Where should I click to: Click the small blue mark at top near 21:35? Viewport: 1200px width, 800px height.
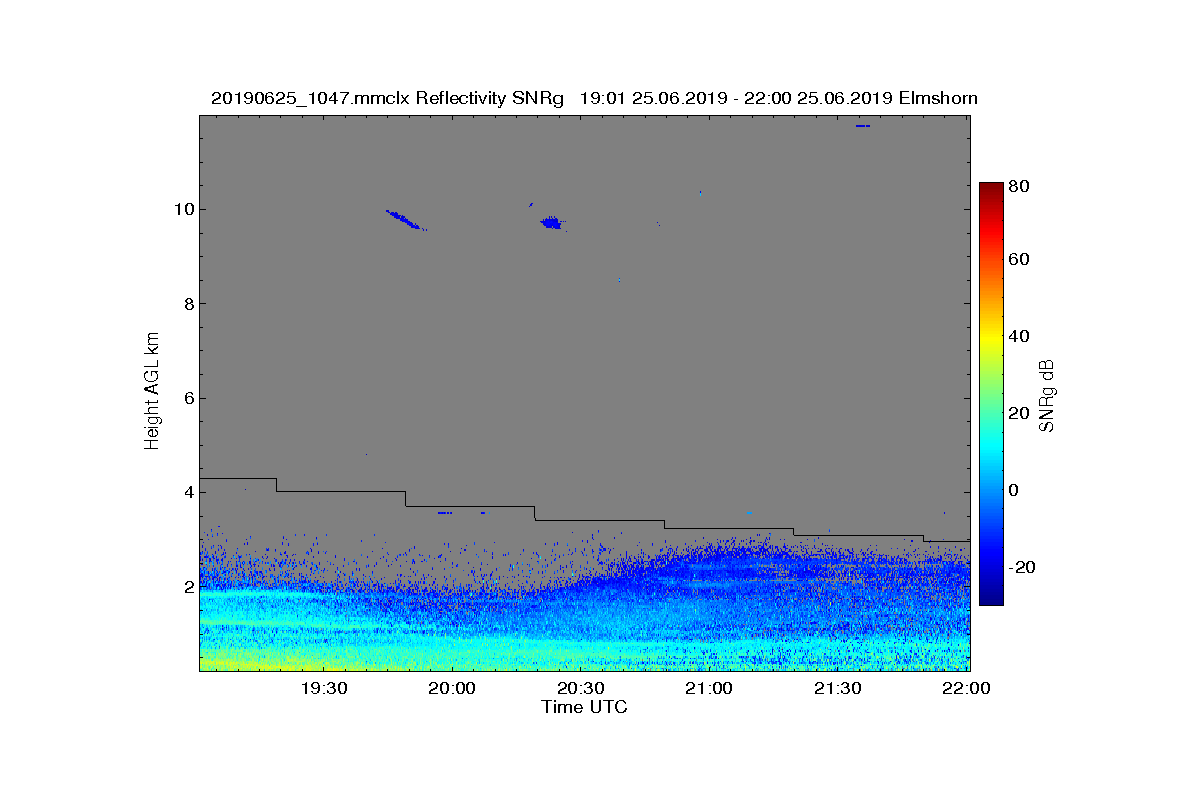pos(863,126)
